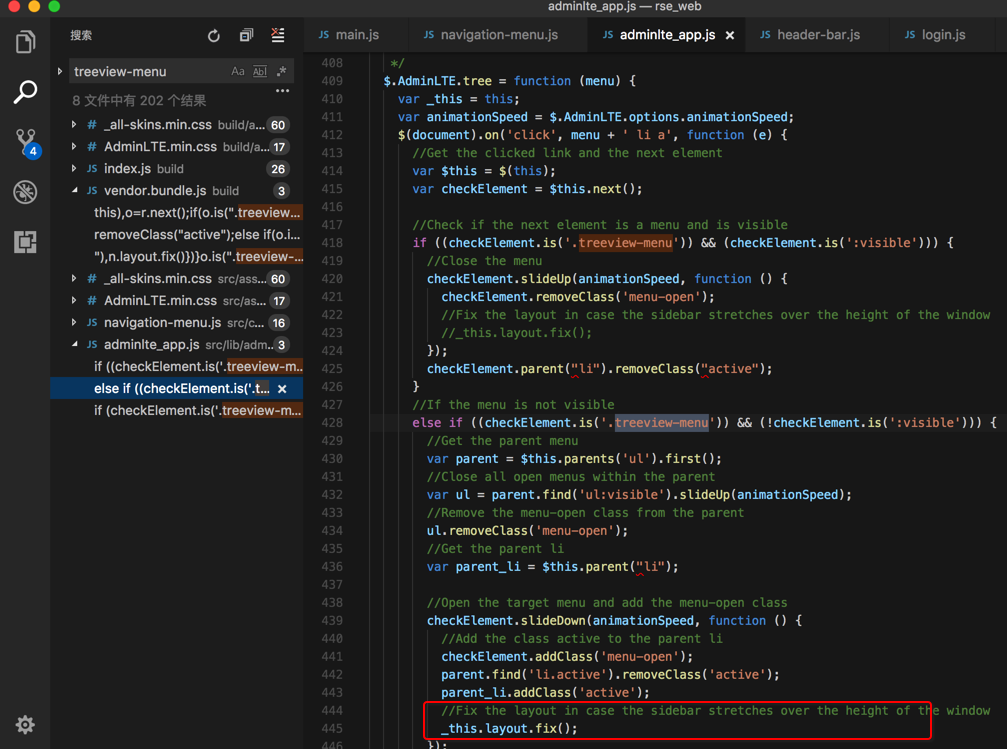The width and height of the screenshot is (1007, 749).
Task: Toggle the replace field chevron
Action: 60,72
